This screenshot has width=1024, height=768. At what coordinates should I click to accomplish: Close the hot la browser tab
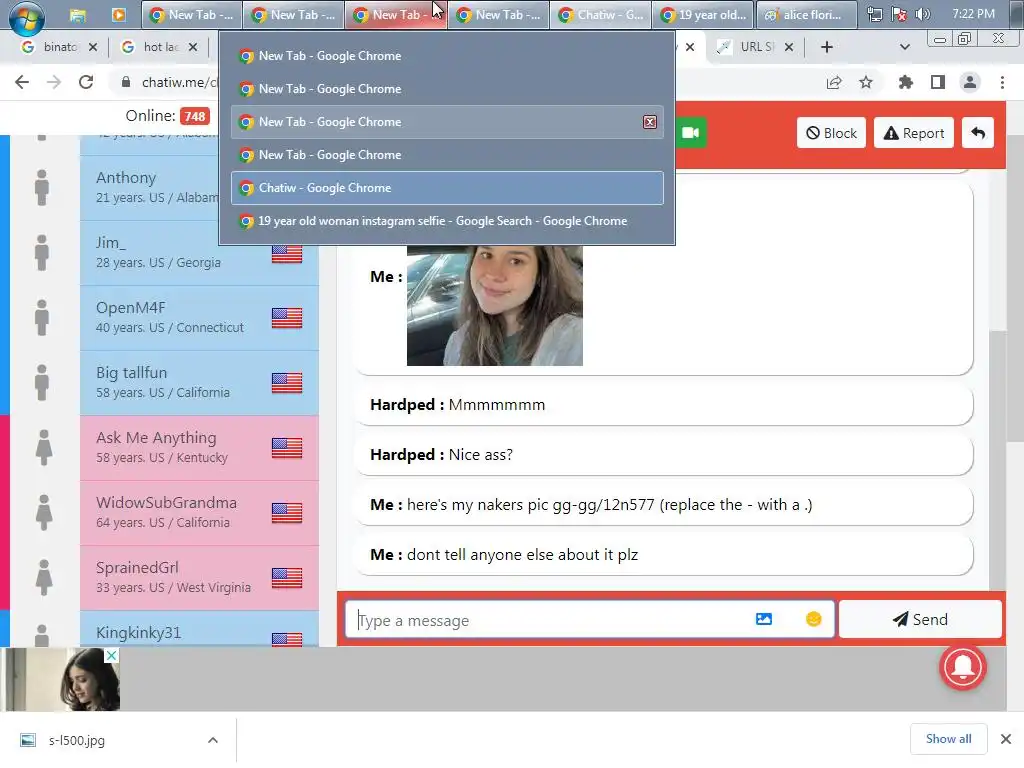pos(193,47)
